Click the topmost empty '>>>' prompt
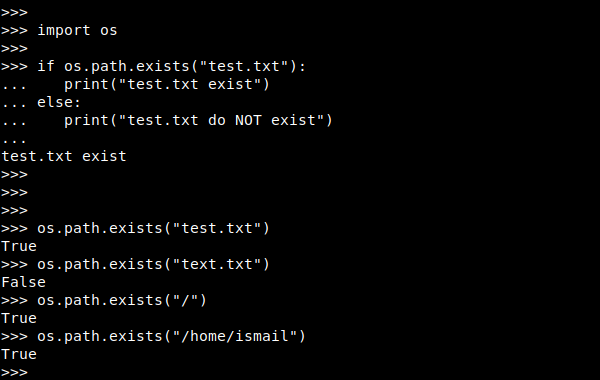This screenshot has height=380, width=600. coord(15,12)
